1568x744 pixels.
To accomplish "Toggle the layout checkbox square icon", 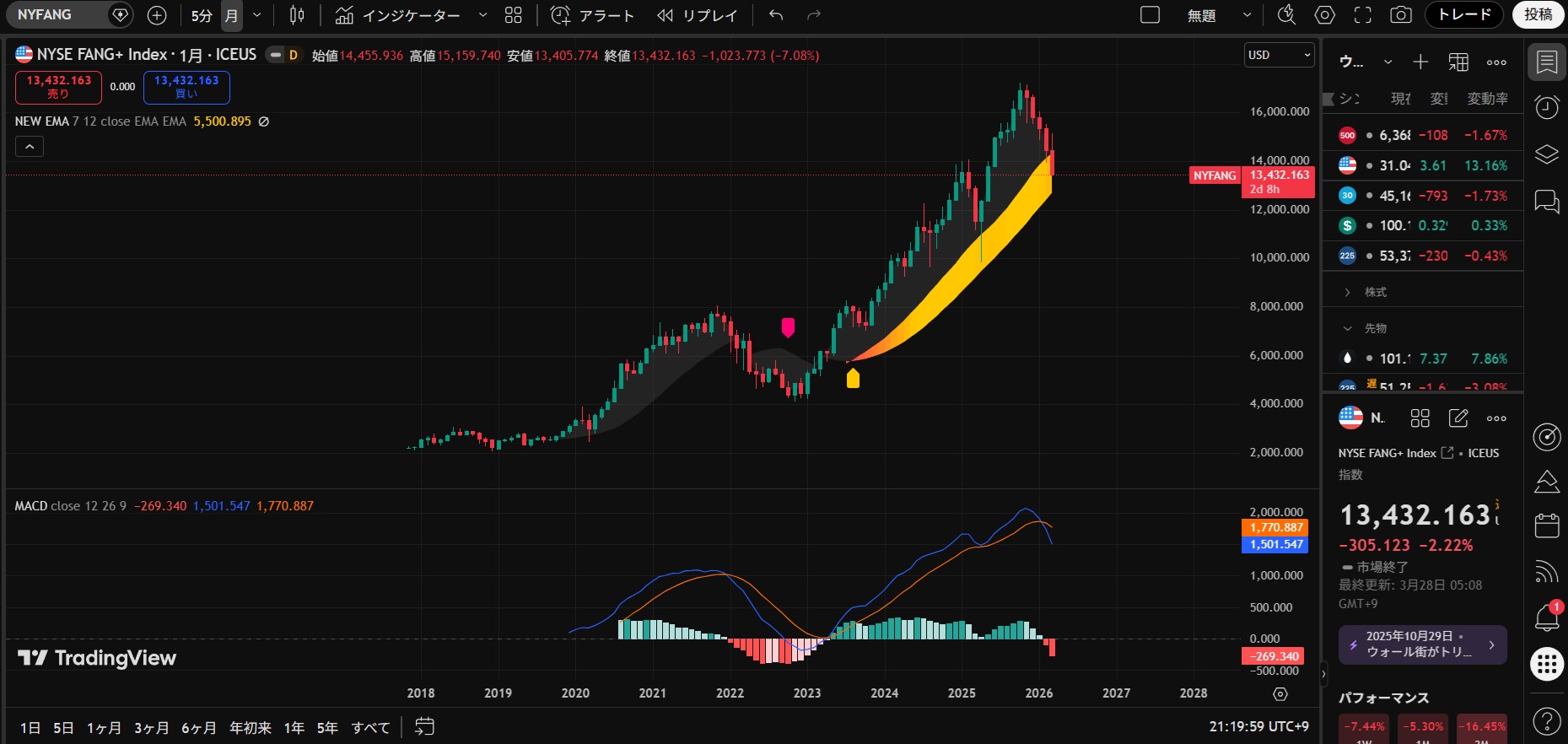I will pyautogui.click(x=1150, y=15).
